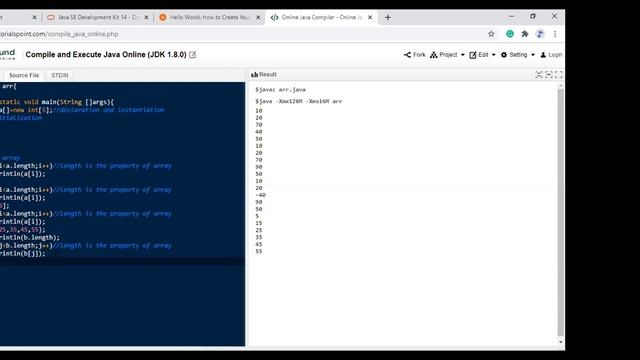This screenshot has width=640, height=360.
Task: Click the 'Compile and Execute Java Online' title
Action: coord(106,54)
